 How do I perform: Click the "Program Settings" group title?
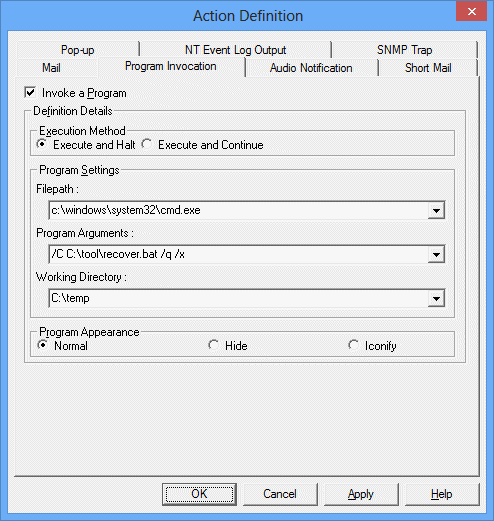tap(79, 170)
